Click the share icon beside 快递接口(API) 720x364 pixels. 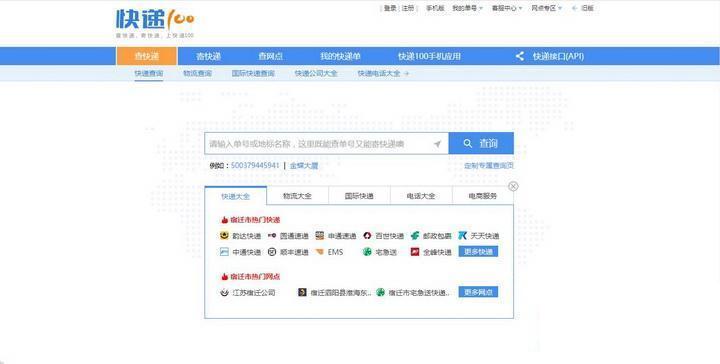pos(519,56)
